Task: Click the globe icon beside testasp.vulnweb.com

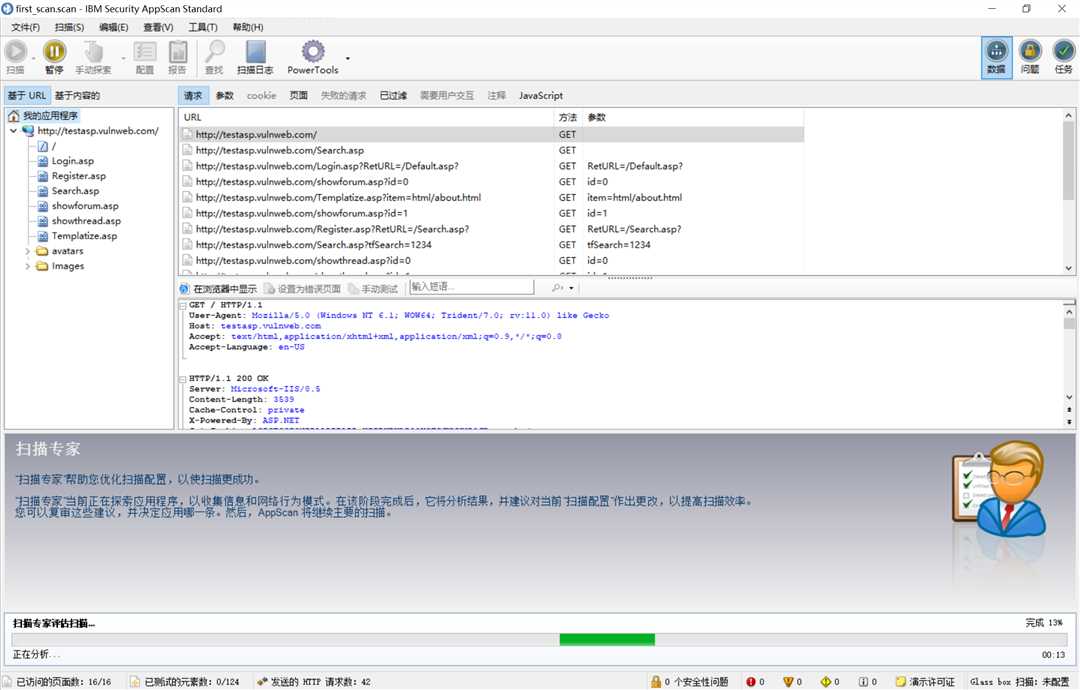Action: (28, 131)
